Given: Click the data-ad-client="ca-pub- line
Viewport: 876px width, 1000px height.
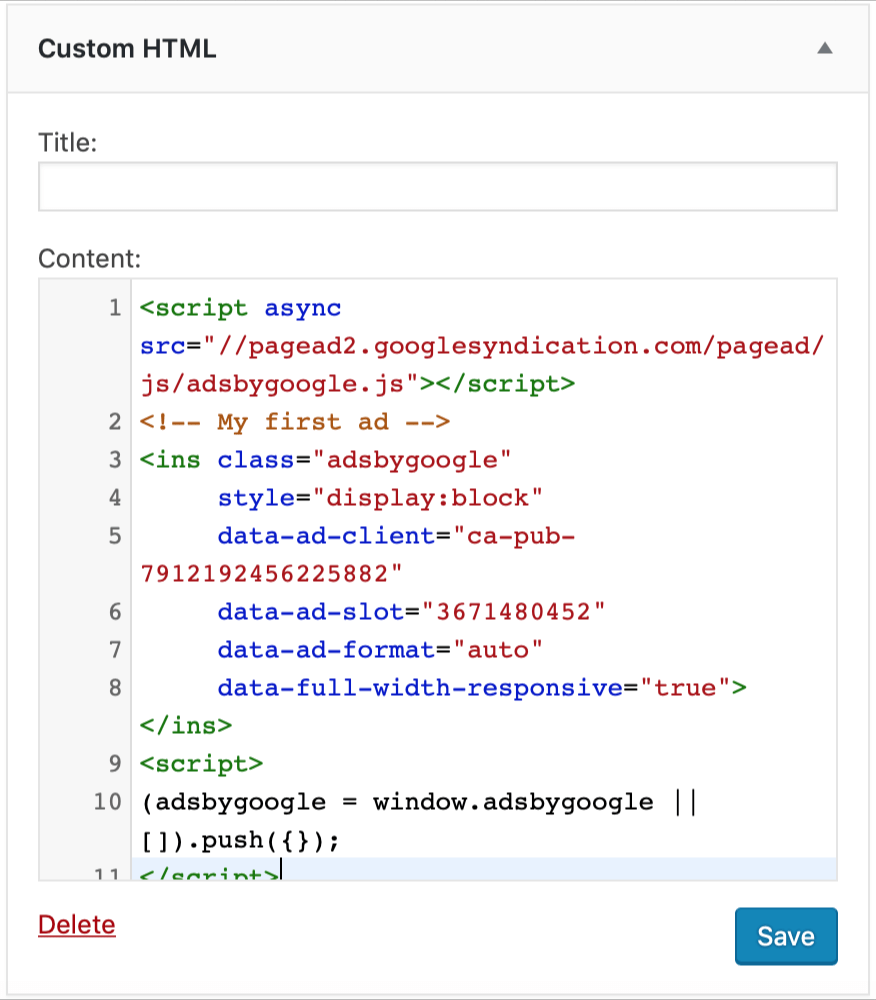Looking at the screenshot, I should (x=396, y=536).
